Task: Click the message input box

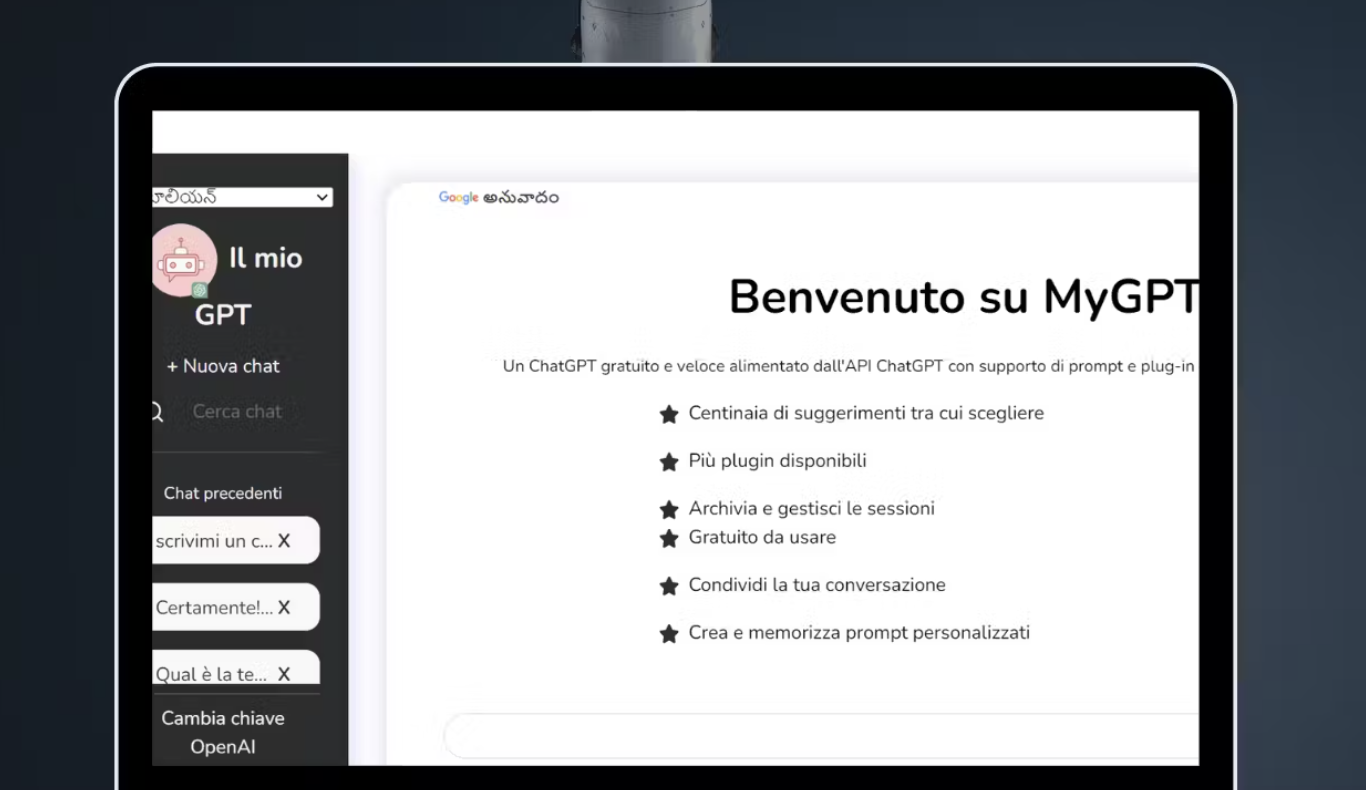Action: pyautogui.click(x=821, y=736)
